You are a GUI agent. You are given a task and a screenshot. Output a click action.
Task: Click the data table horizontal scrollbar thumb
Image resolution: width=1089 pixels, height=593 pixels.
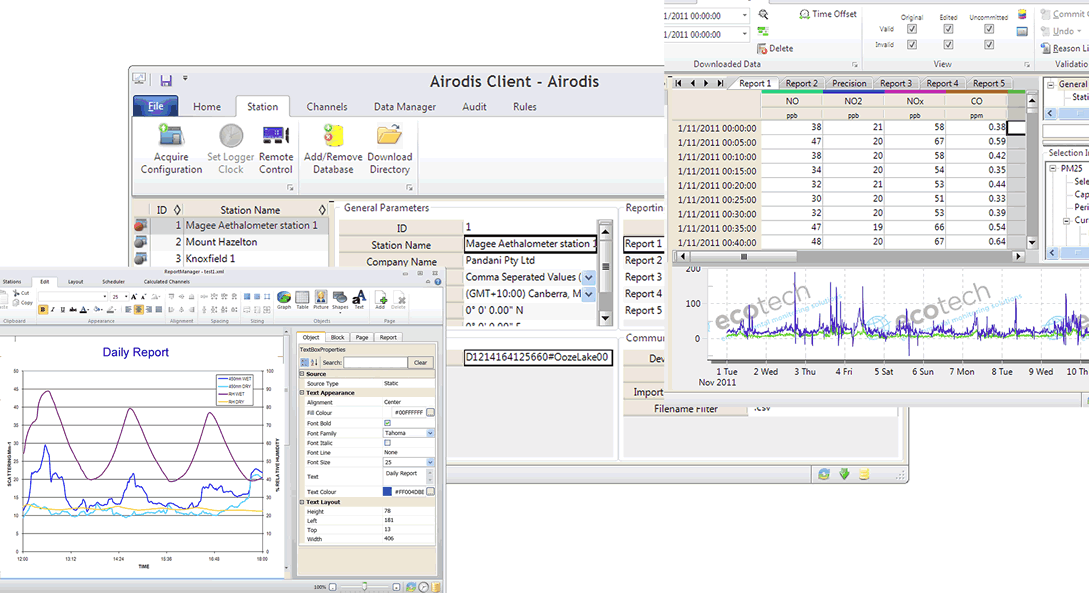[744, 256]
